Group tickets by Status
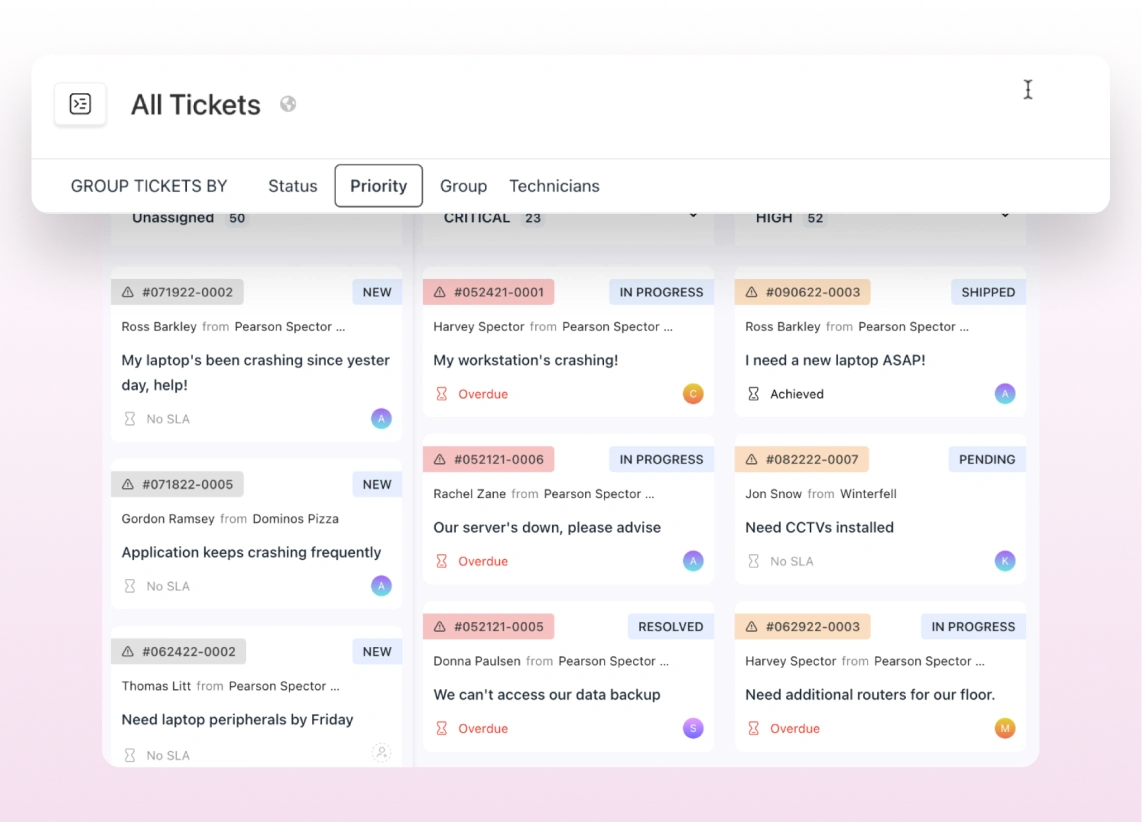The width and height of the screenshot is (1142, 822). (292, 186)
